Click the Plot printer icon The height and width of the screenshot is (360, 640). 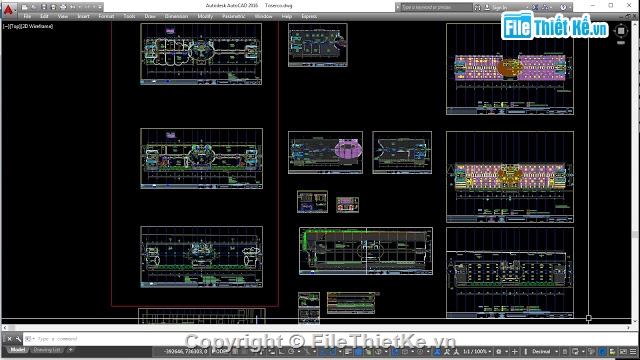click(63, 7)
